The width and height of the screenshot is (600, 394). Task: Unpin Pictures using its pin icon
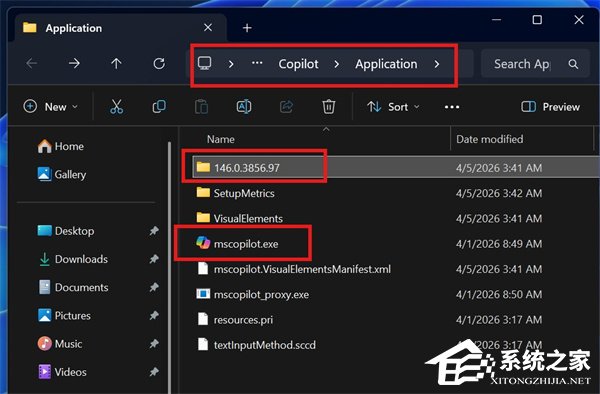pos(154,316)
